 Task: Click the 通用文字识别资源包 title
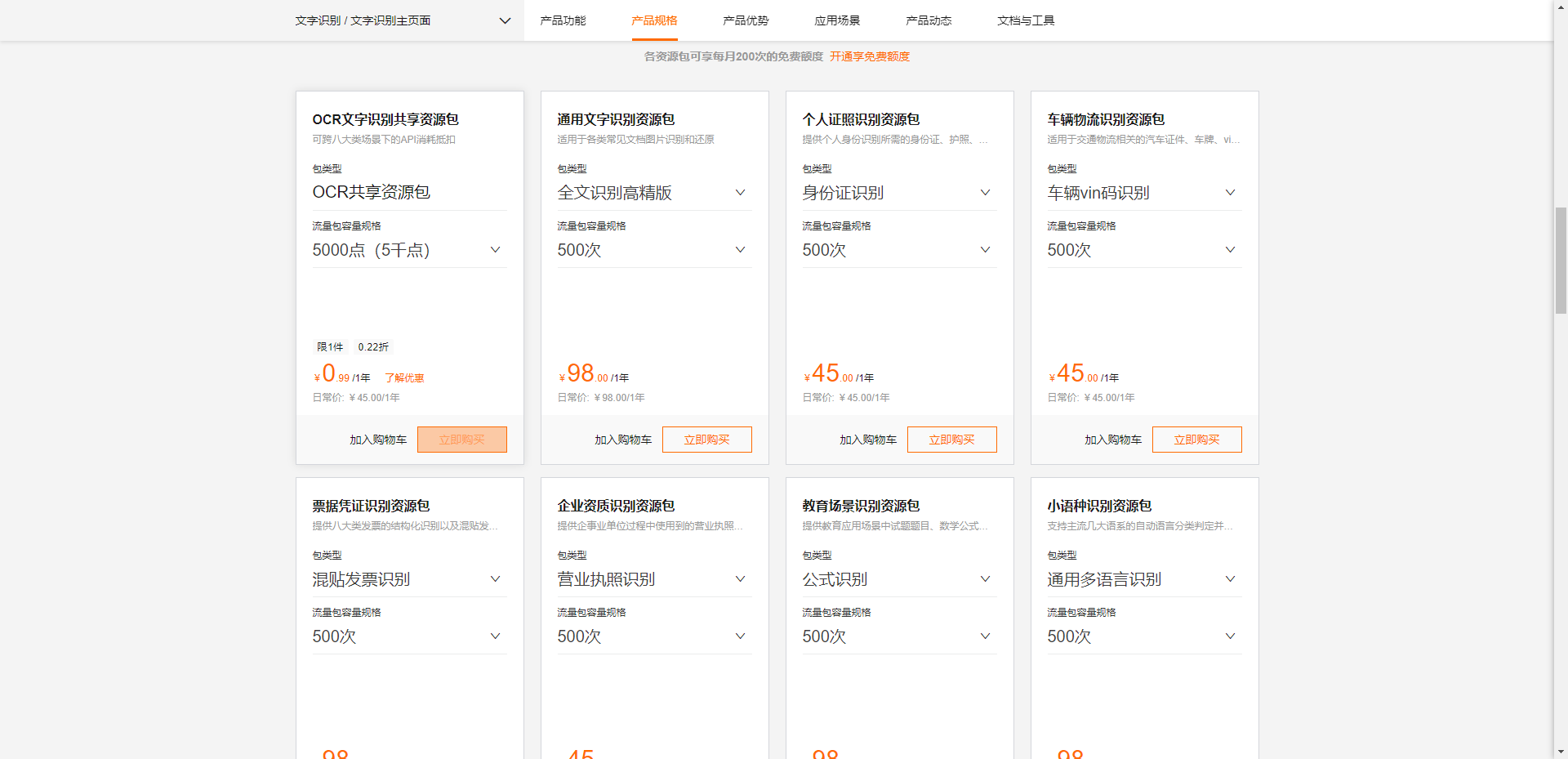click(616, 119)
